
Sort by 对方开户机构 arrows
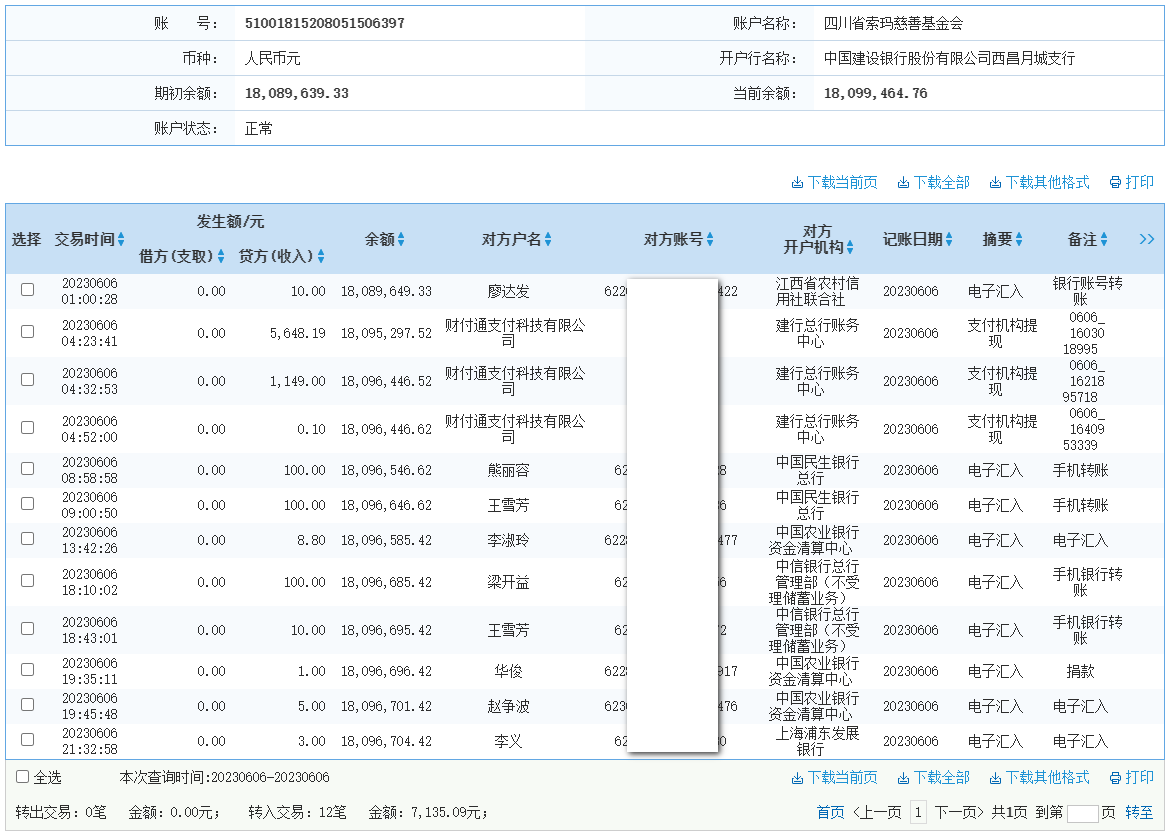click(850, 247)
